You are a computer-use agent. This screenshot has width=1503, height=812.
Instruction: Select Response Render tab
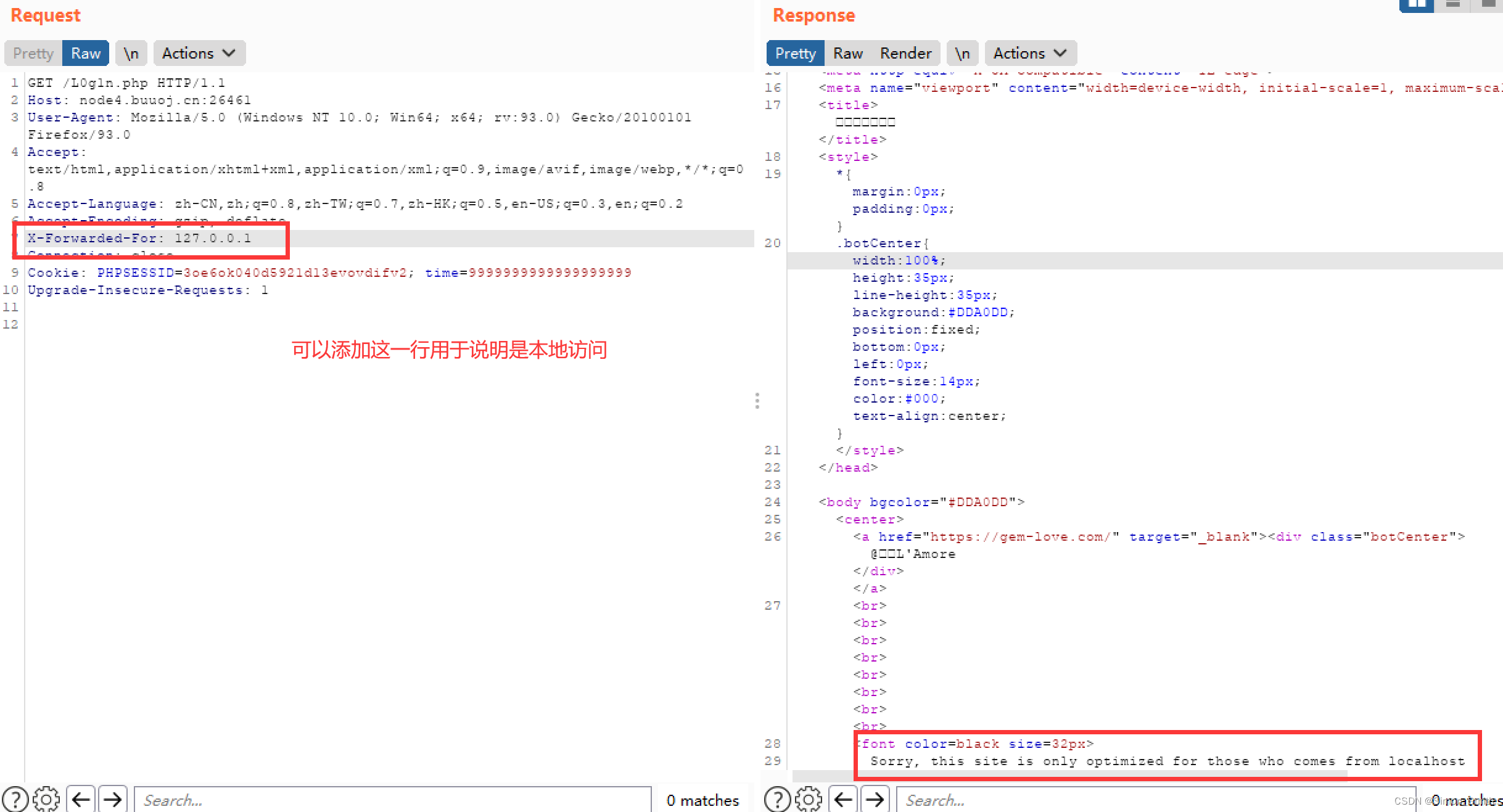point(905,54)
